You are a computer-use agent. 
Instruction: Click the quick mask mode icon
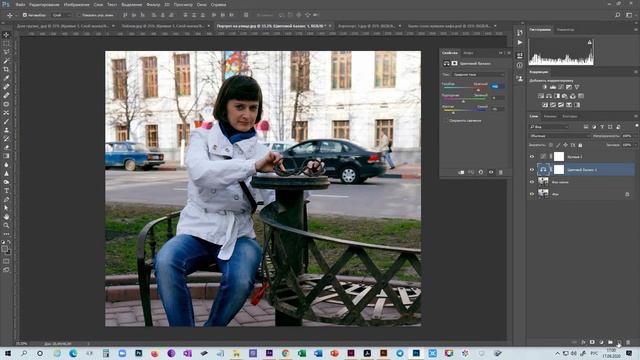(x=6, y=261)
